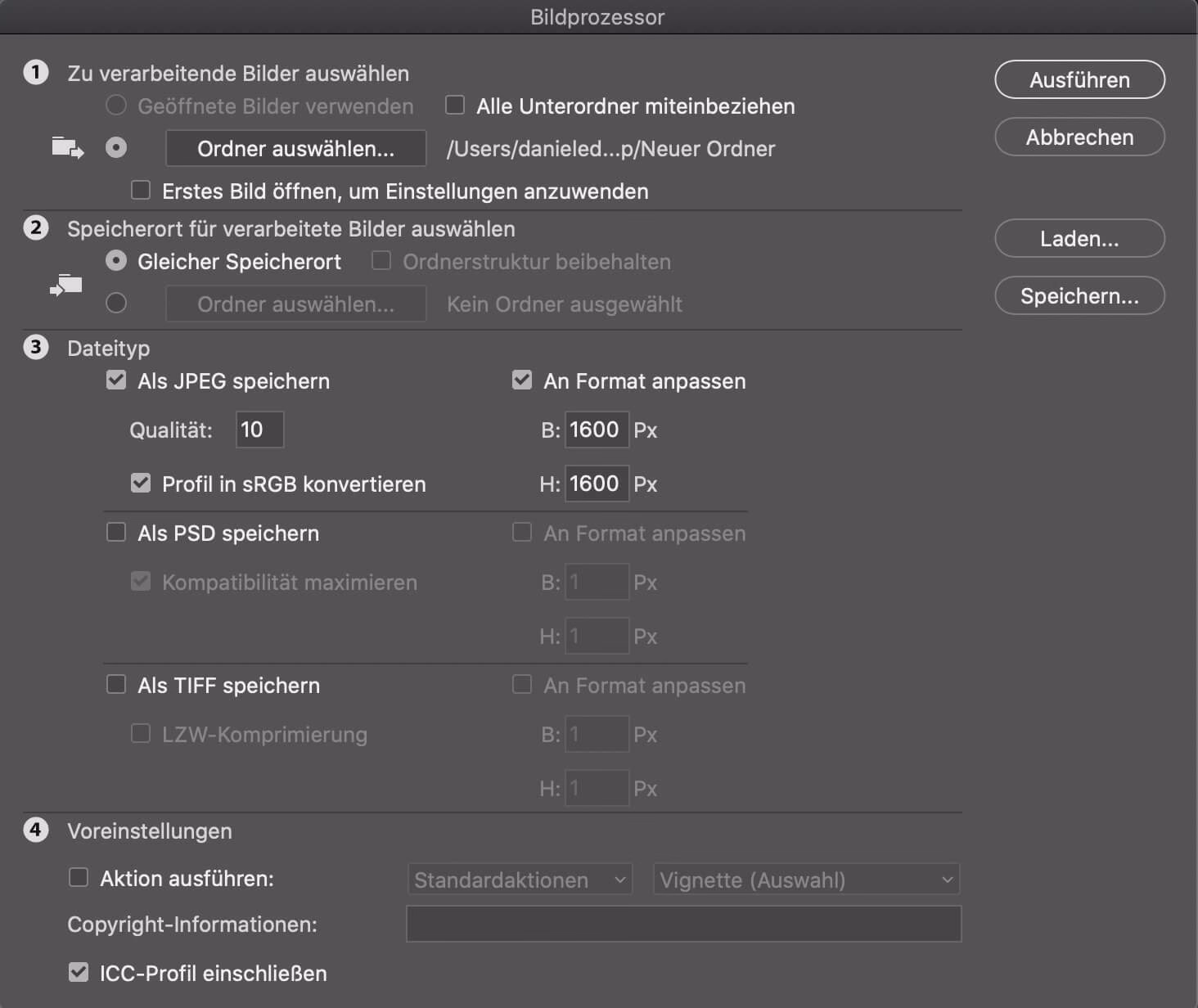Disable ICC-Profil einschließen
Viewport: 1198px width, 1008px height.
tap(79, 972)
